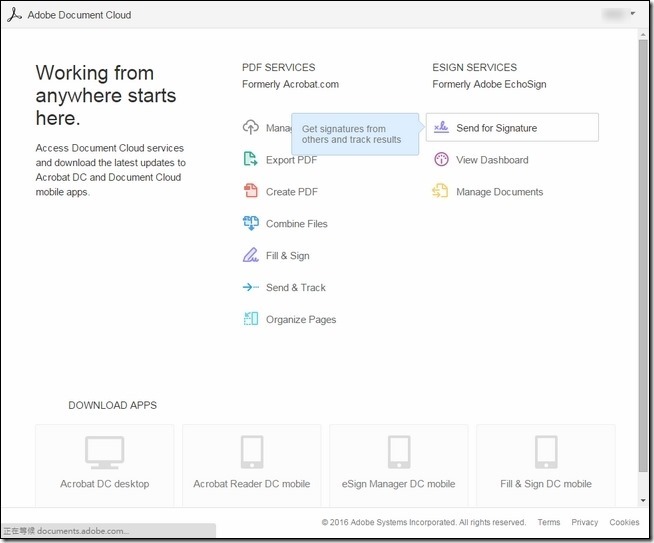Open Acrobat Reader DC mobile download label
654x543 pixels.
pos(252,484)
